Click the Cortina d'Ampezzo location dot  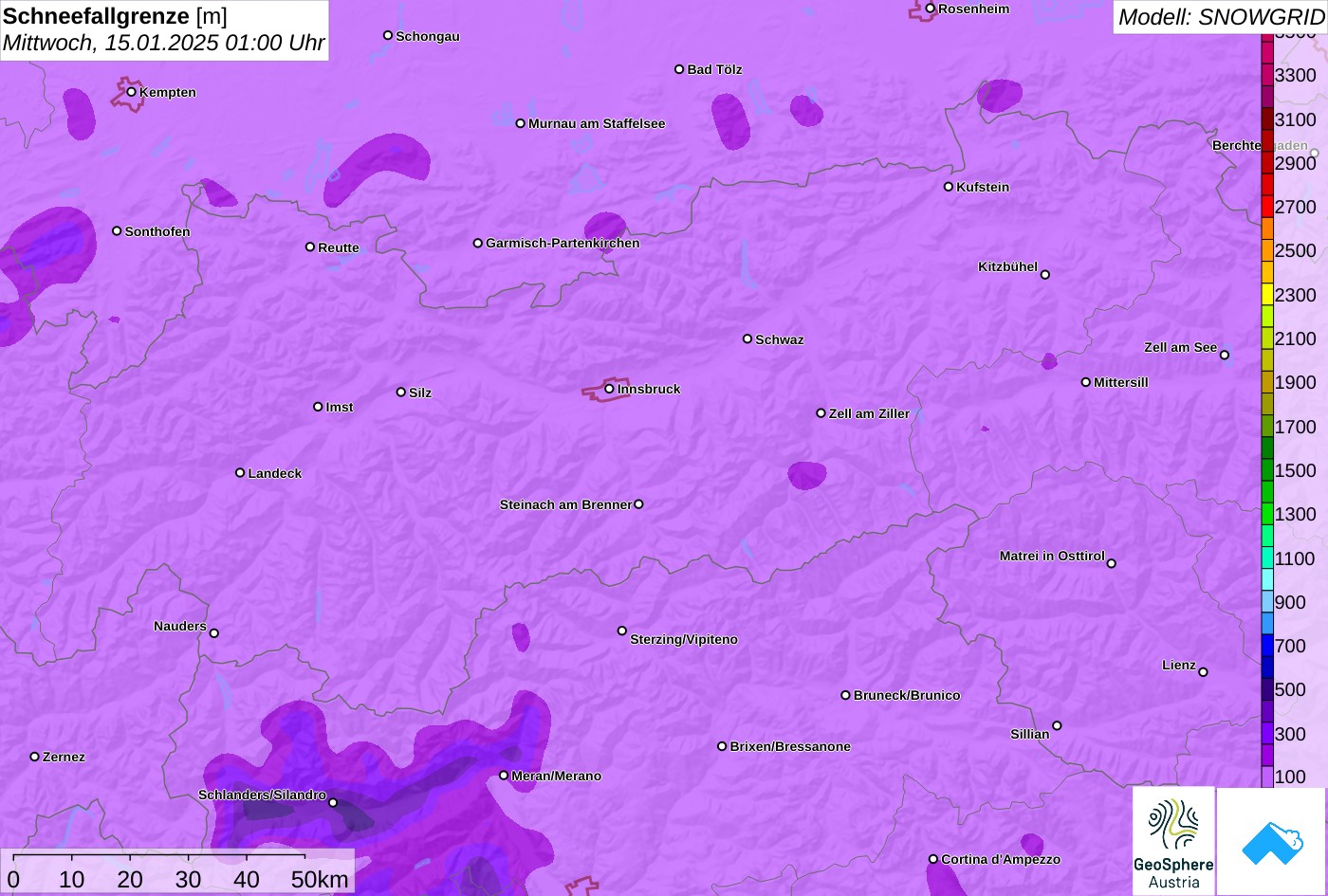tap(933, 859)
